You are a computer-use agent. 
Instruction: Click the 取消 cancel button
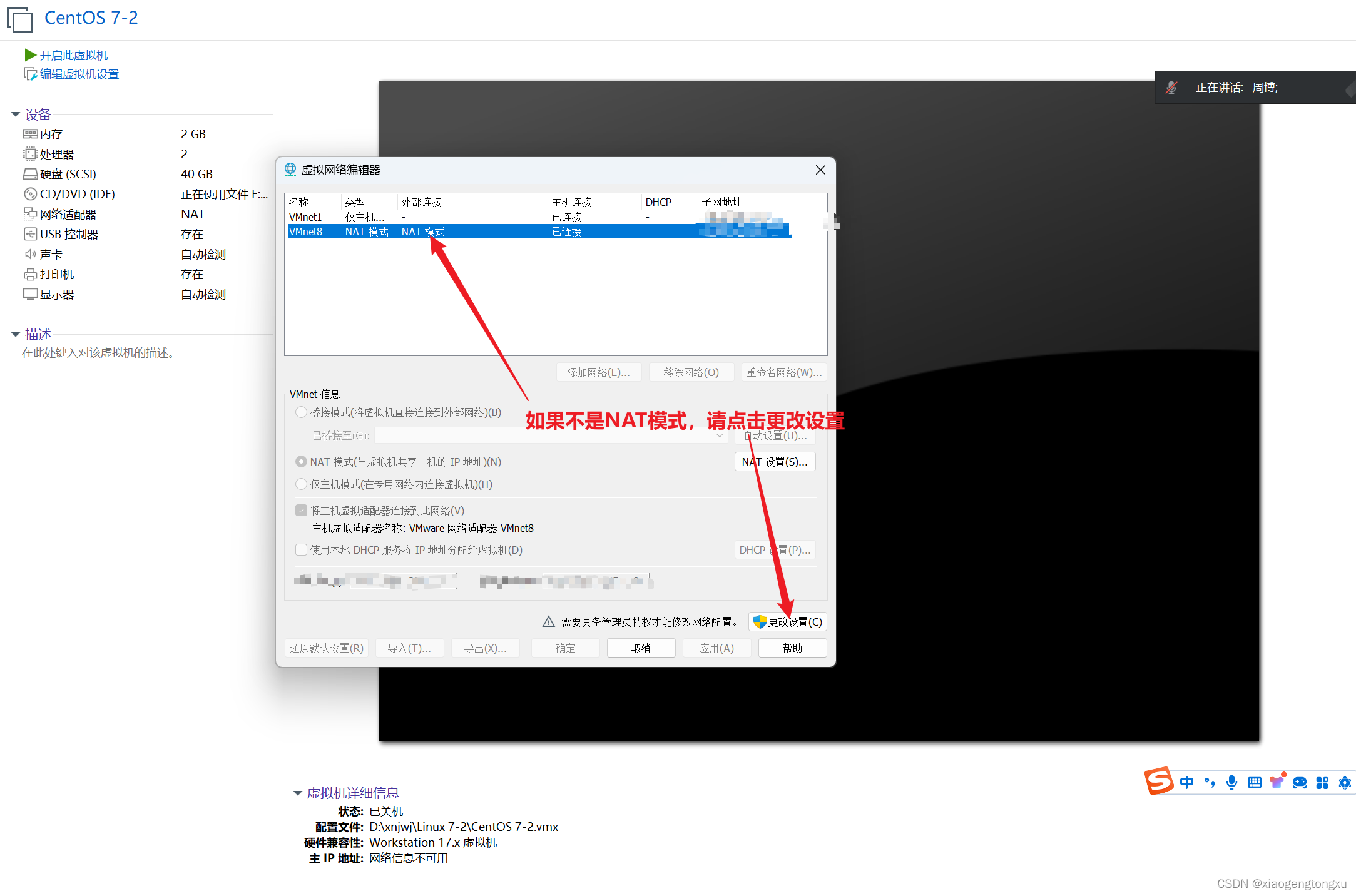point(641,648)
